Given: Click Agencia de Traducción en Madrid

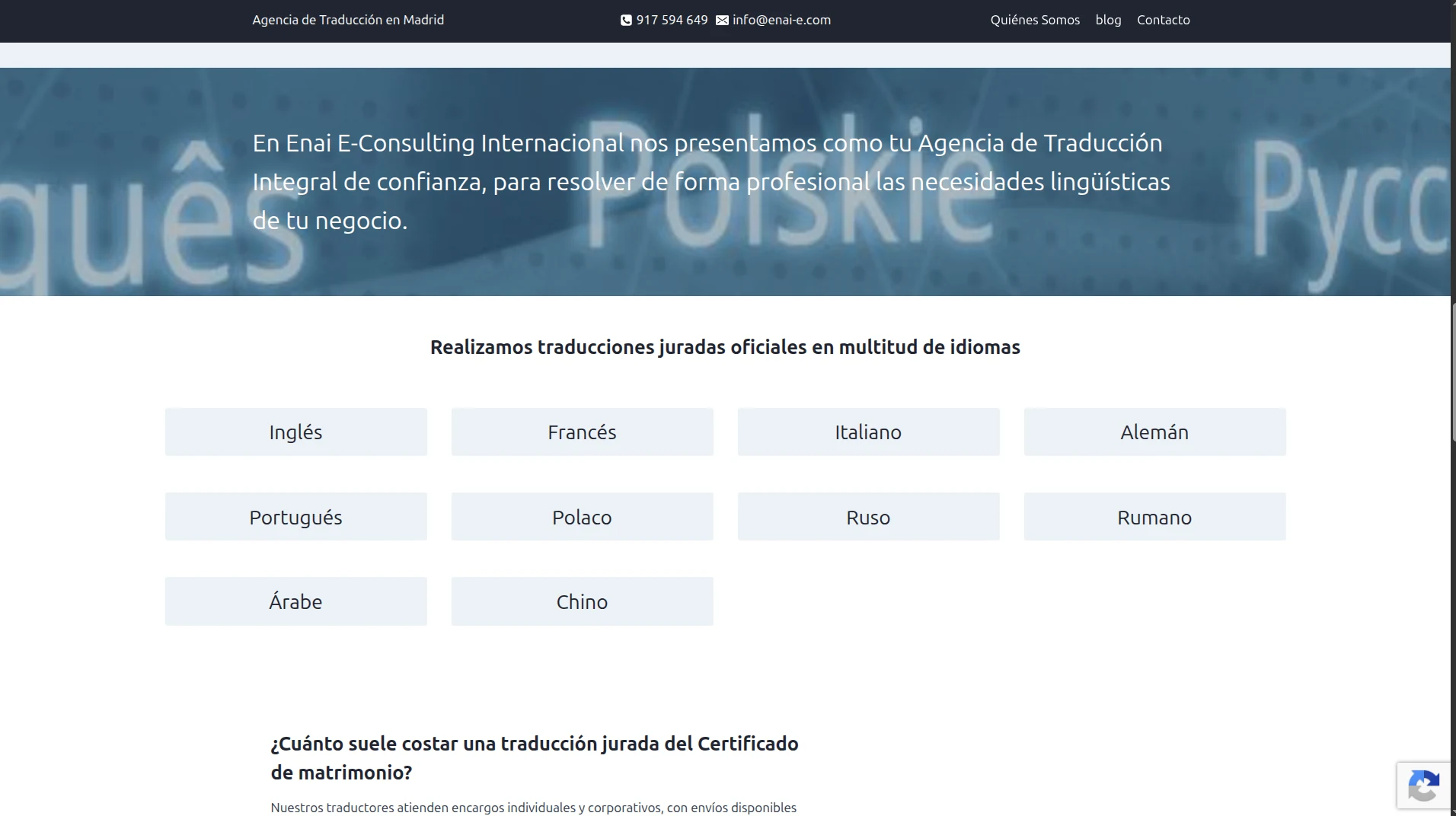Looking at the screenshot, I should point(348,20).
